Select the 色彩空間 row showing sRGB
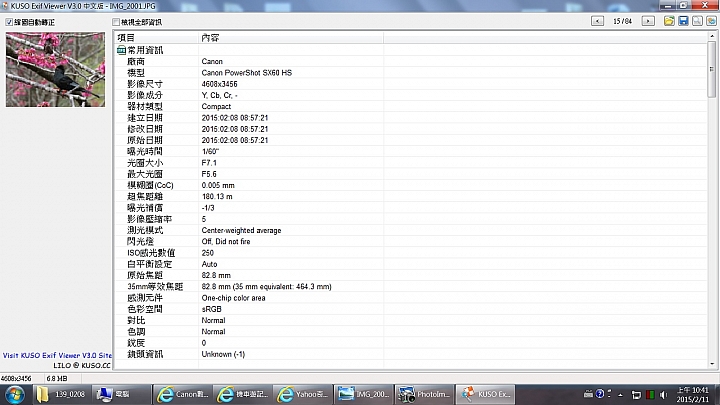Viewport: 720px width, 405px height. click(411, 309)
